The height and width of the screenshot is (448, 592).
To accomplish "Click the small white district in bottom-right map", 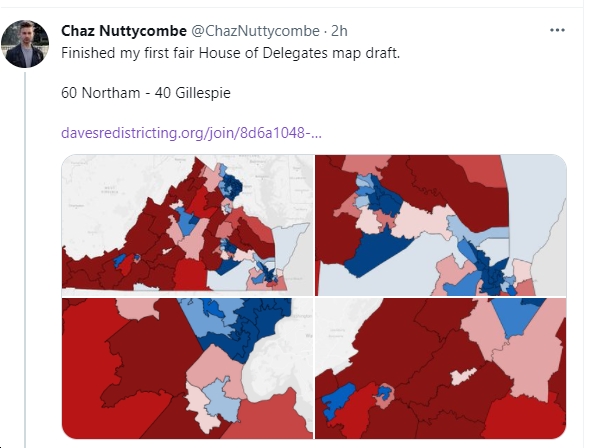I will coord(462,376).
